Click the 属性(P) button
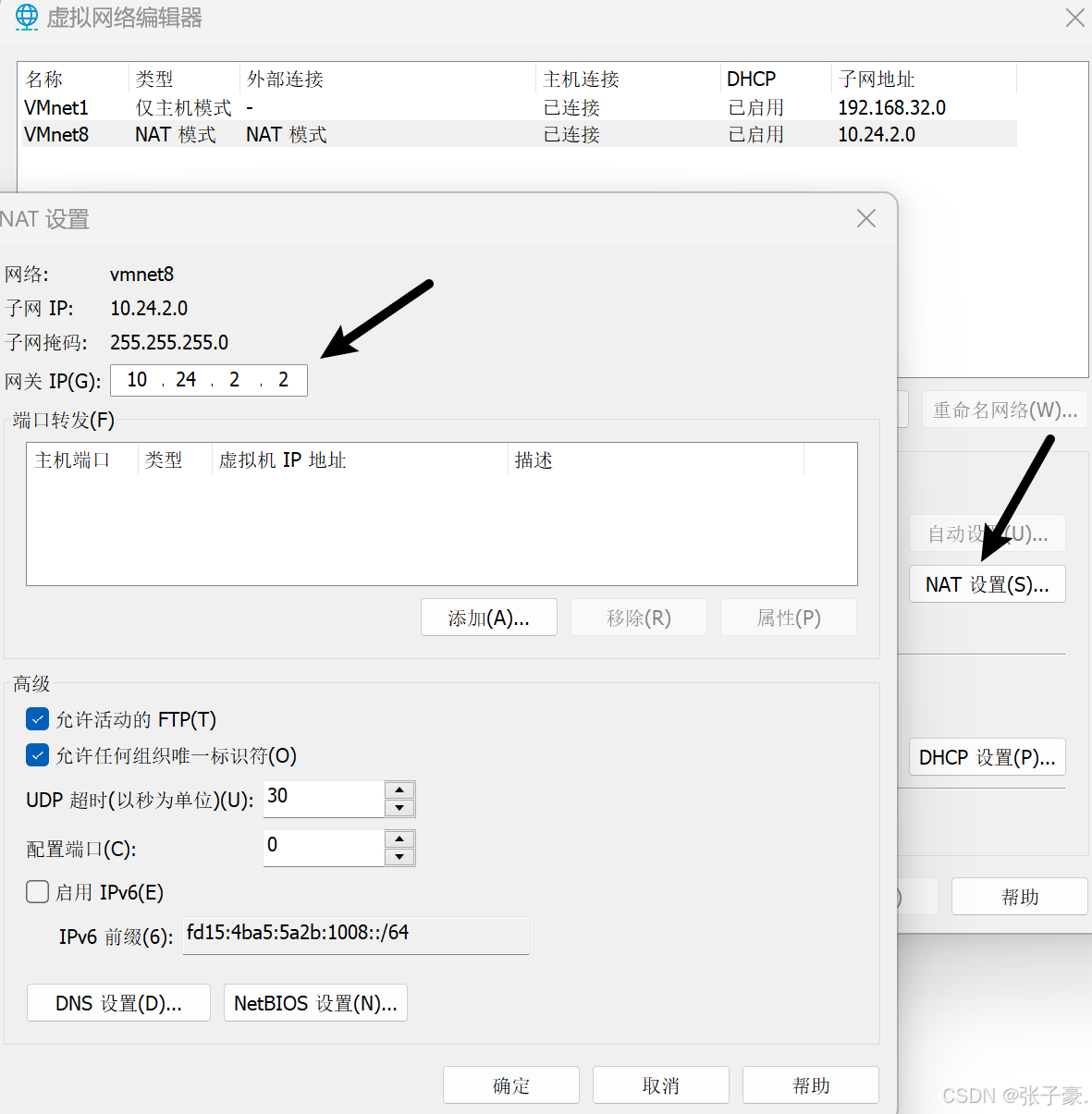The image size is (1092, 1114). 789,618
